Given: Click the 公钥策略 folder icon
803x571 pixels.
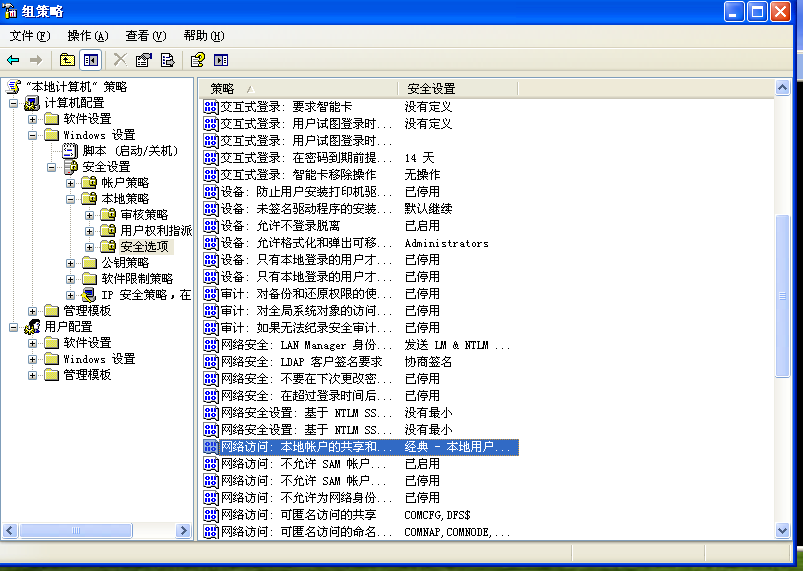Looking at the screenshot, I should (89, 263).
